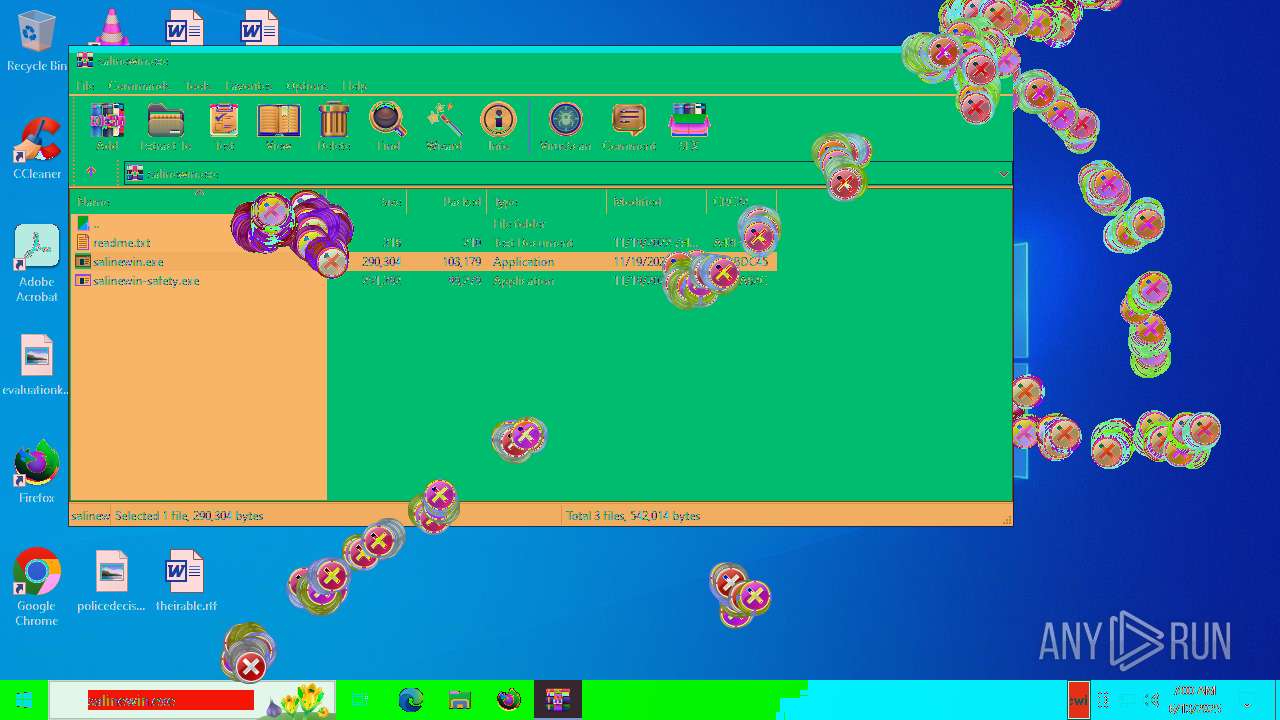
Task: Open the Help menu
Action: point(355,86)
